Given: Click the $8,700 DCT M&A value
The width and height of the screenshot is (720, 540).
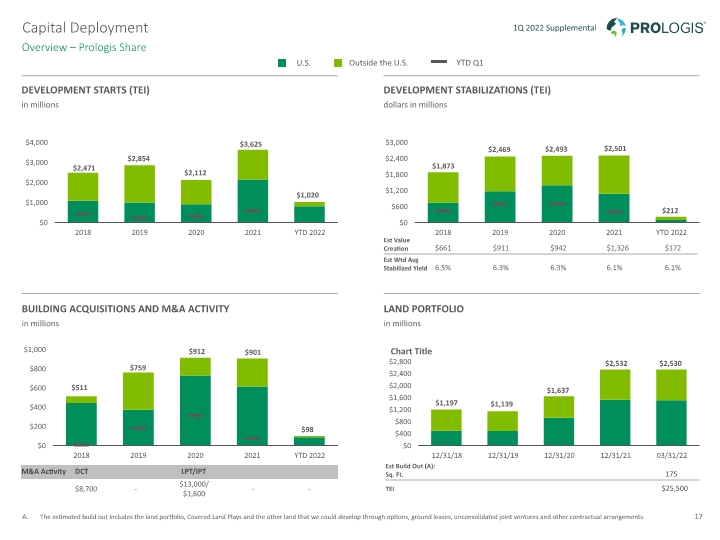Looking at the screenshot, I should (86, 489).
